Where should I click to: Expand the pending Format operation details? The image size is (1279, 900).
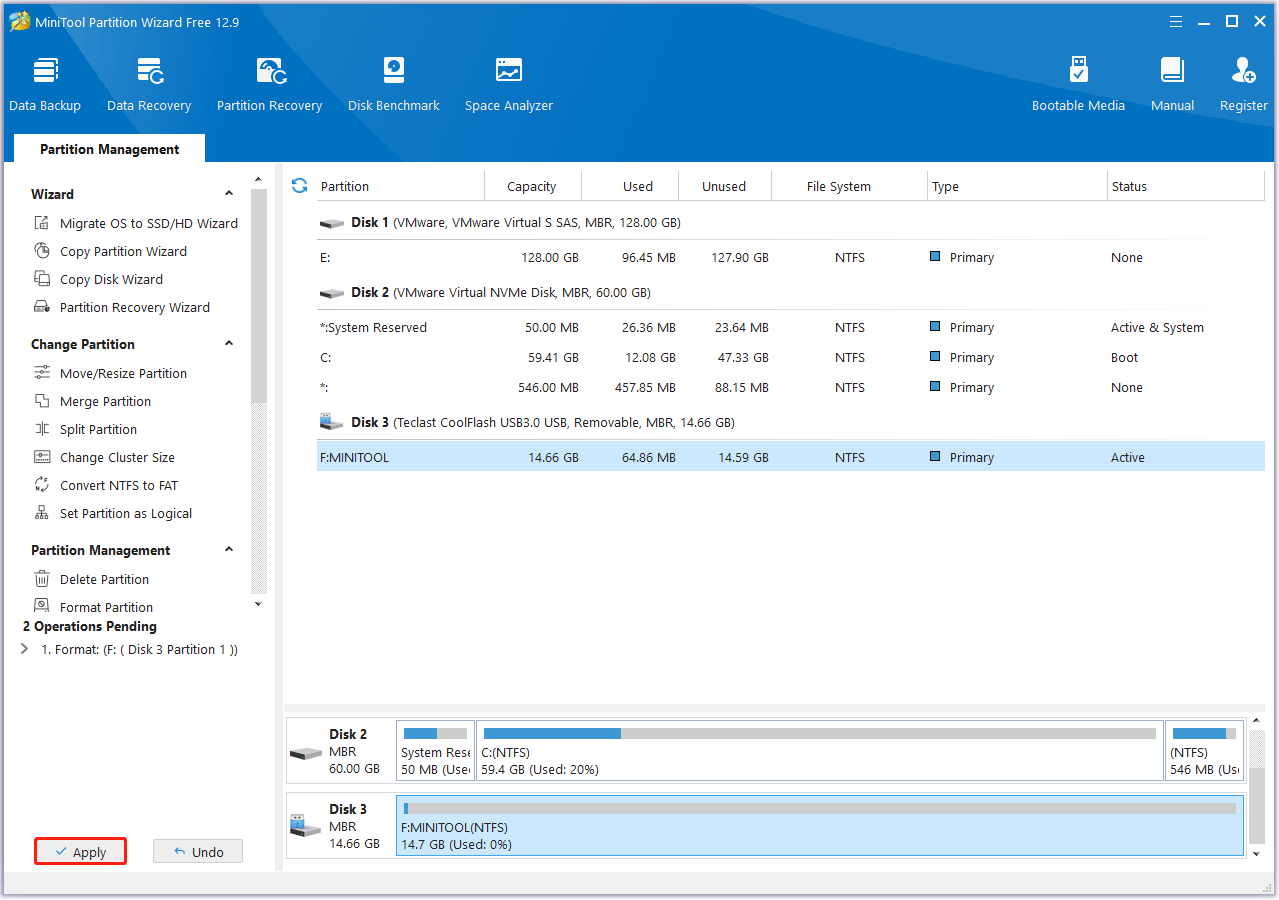(24, 649)
